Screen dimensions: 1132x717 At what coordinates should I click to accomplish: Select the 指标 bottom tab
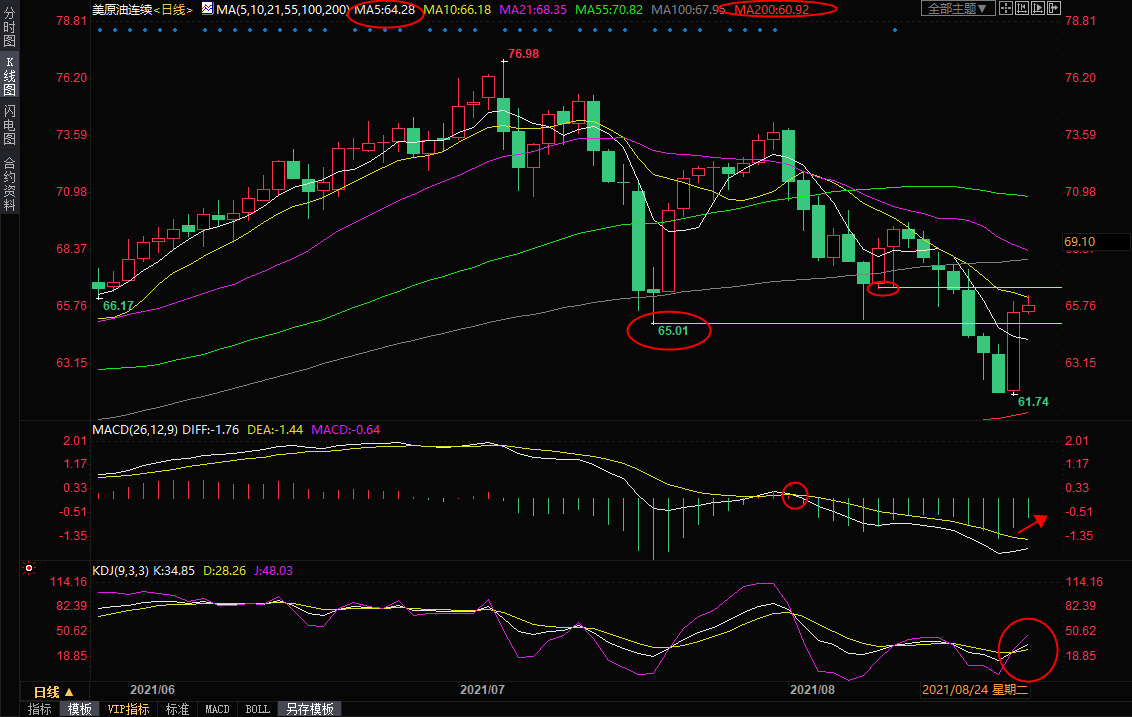tap(40, 709)
